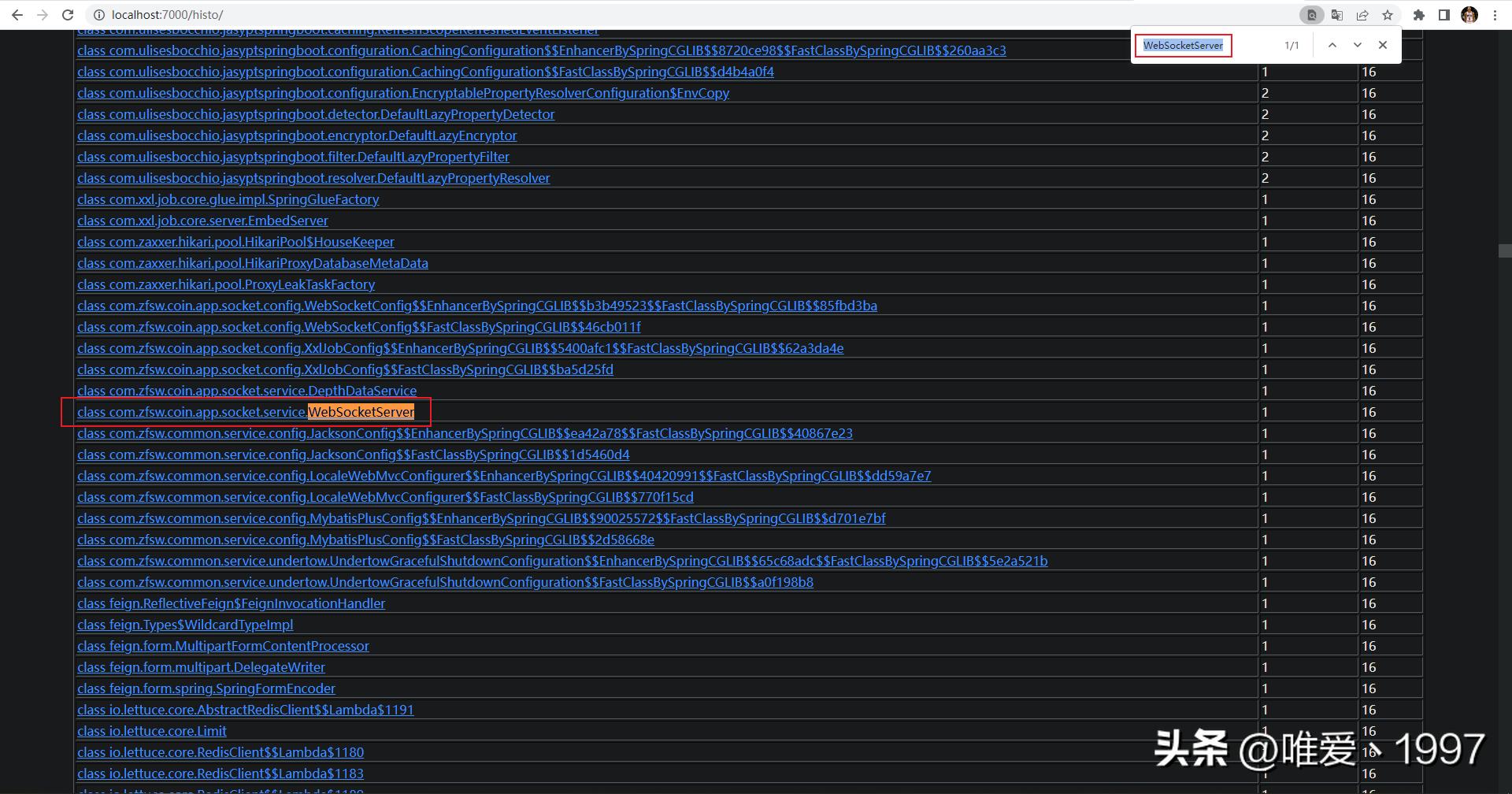Image resolution: width=1512 pixels, height=794 pixels.
Task: Open the LocaleWebMvcConfigurer FastClass $$770f15cd link
Action: coord(385,497)
